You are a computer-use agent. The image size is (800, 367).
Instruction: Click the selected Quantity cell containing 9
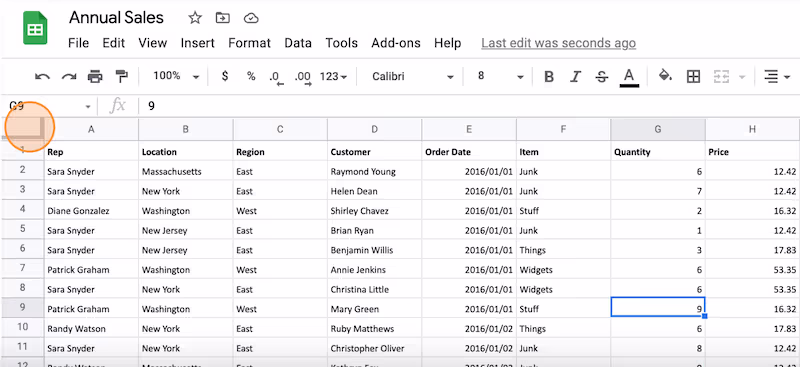tap(658, 307)
